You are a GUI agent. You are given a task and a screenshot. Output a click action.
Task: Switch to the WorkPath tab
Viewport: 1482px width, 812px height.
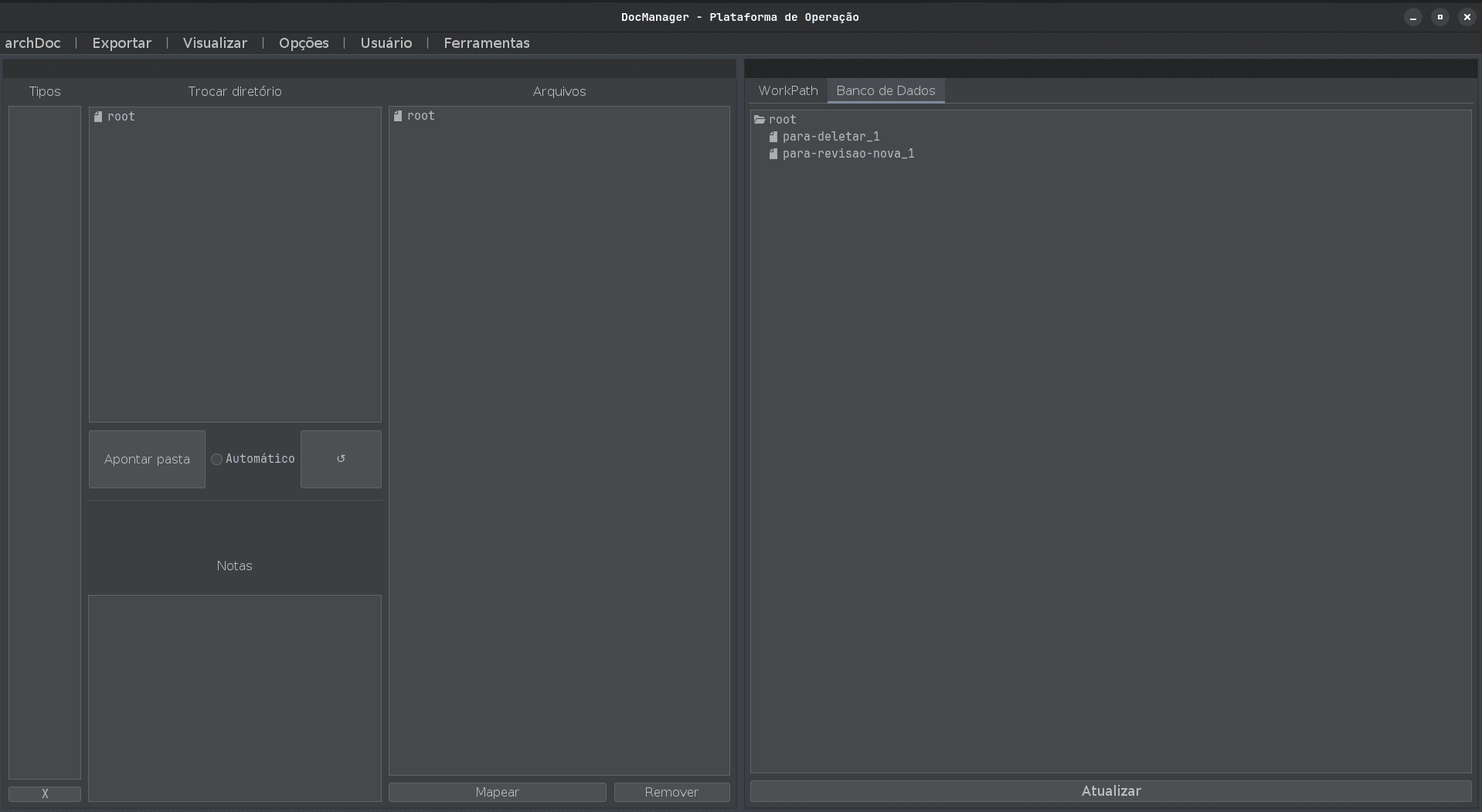pos(787,90)
